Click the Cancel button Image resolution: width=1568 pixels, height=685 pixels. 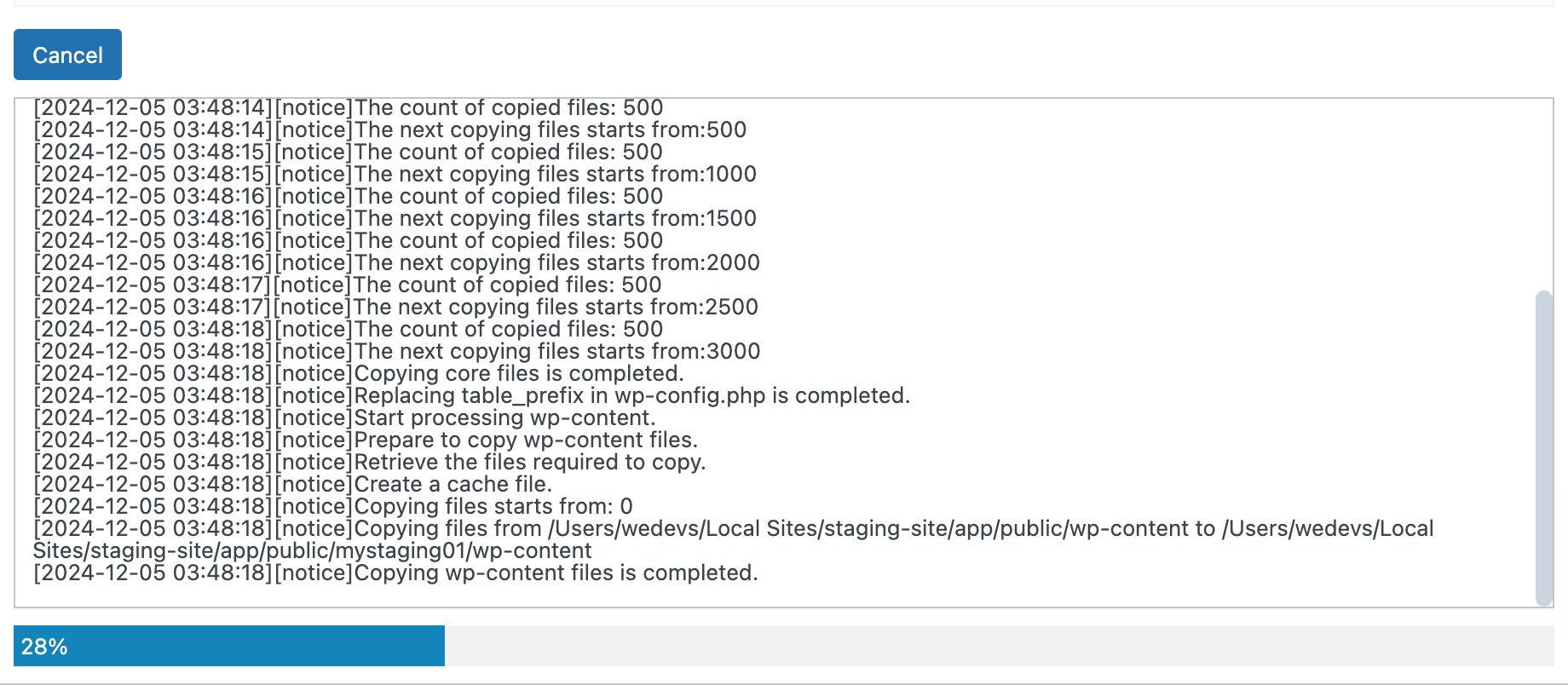pyautogui.click(x=67, y=55)
